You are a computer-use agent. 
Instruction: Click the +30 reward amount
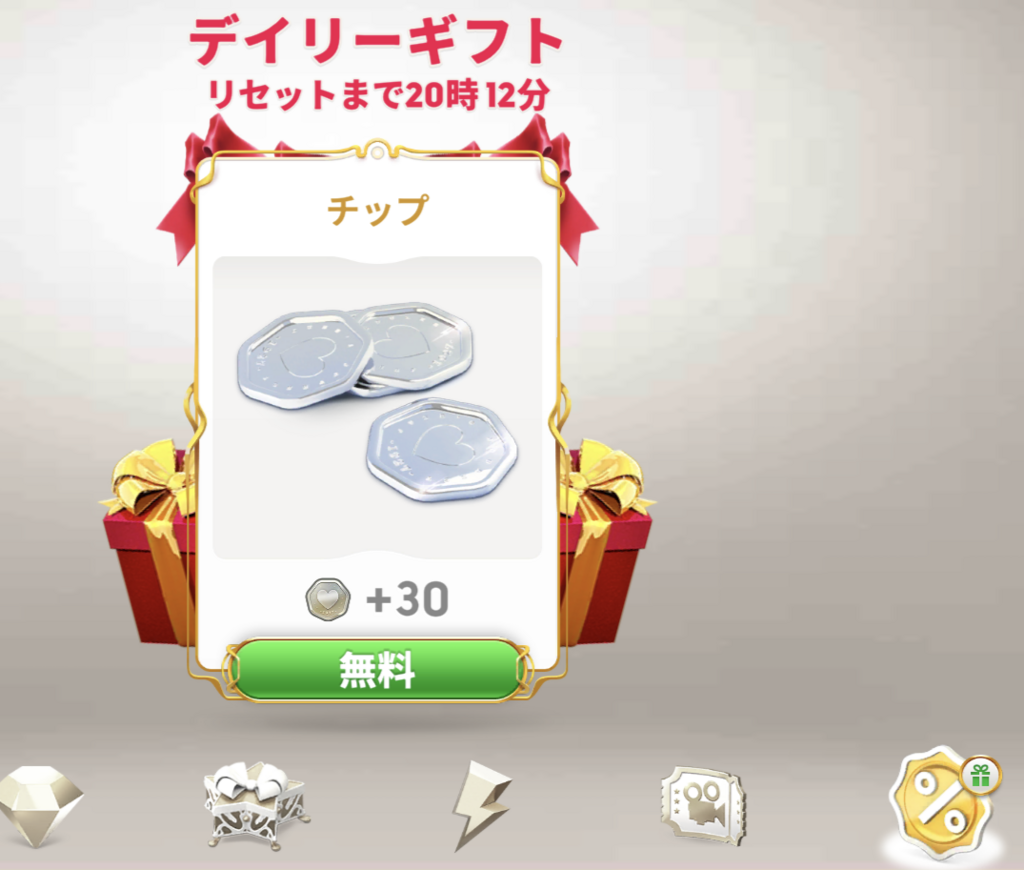pos(408,599)
